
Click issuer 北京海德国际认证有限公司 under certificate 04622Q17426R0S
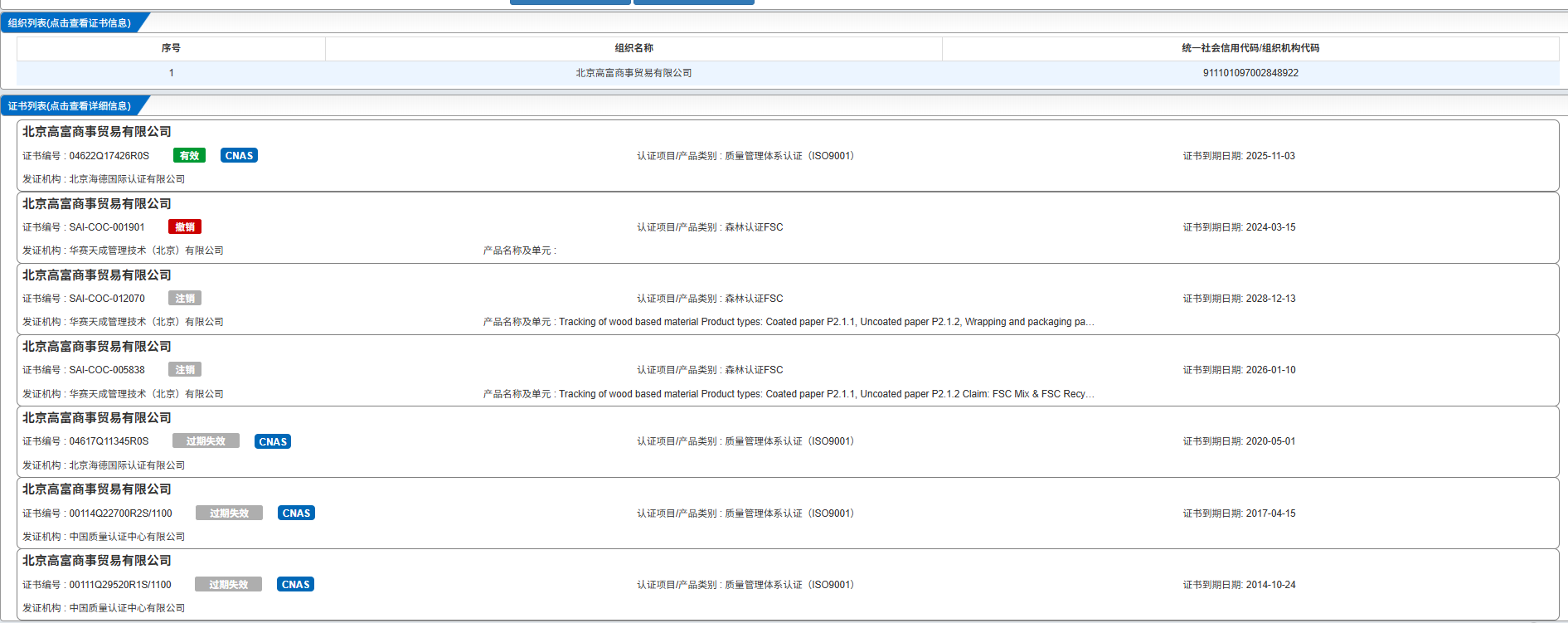point(127,179)
